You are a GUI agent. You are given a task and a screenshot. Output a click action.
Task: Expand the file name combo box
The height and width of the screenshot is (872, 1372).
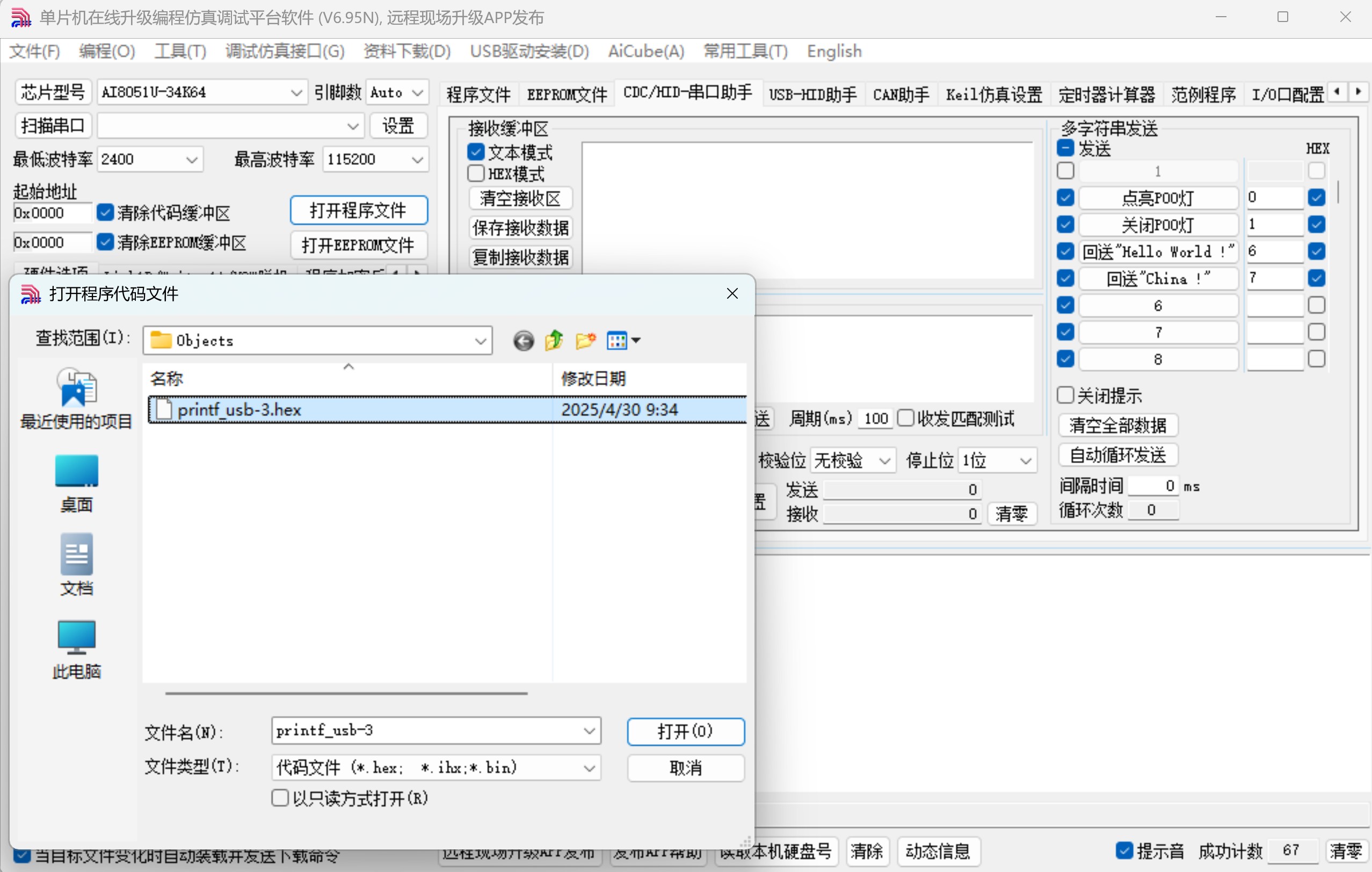pos(589,731)
